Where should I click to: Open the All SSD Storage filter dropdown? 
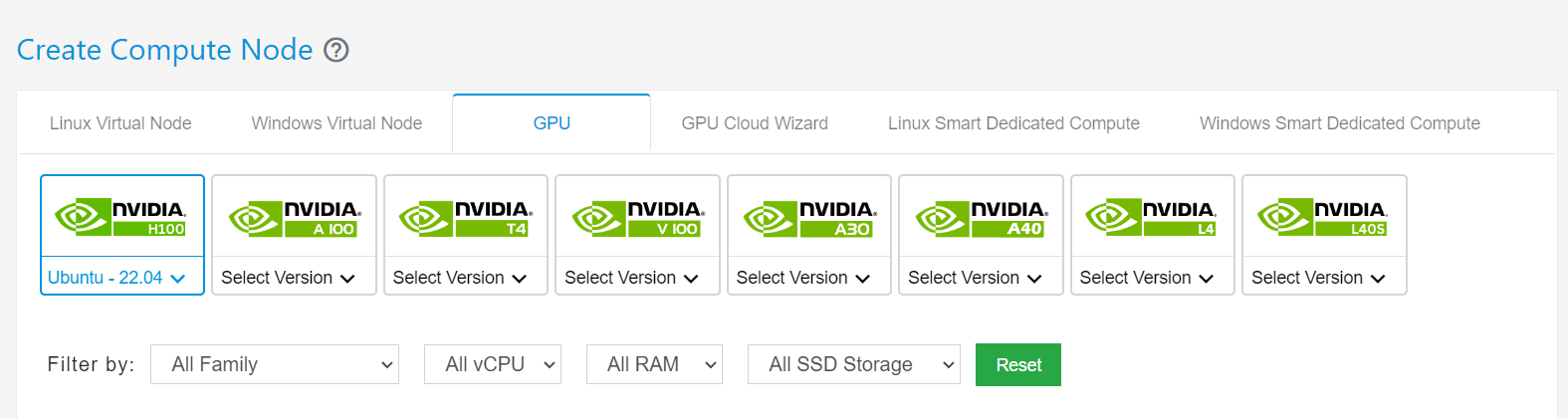(x=854, y=364)
